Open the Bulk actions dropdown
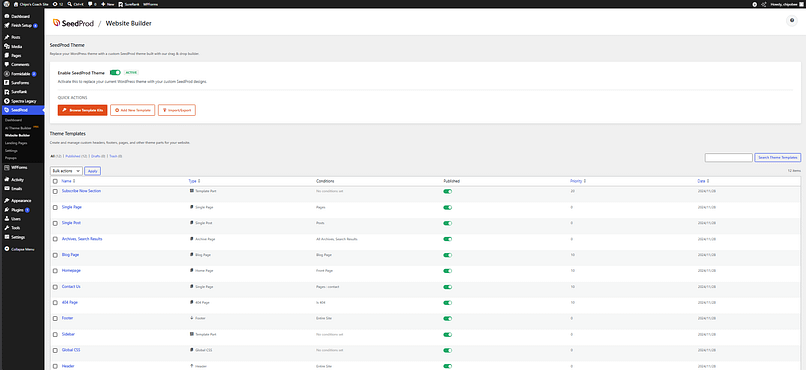The height and width of the screenshot is (370, 806). [66, 171]
